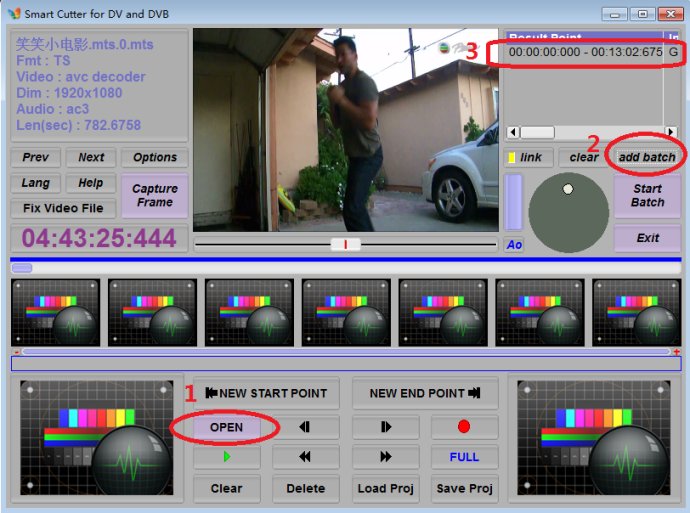Screen dimensions: 690x513
Task: Click the Clear button below play
Action: (x=227, y=488)
